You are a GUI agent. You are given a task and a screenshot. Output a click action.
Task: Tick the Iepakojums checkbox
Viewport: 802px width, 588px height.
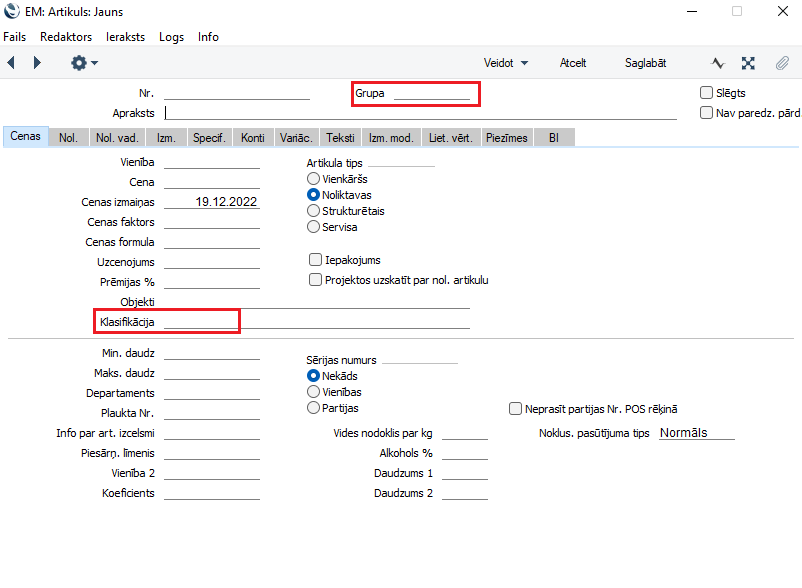point(315,260)
